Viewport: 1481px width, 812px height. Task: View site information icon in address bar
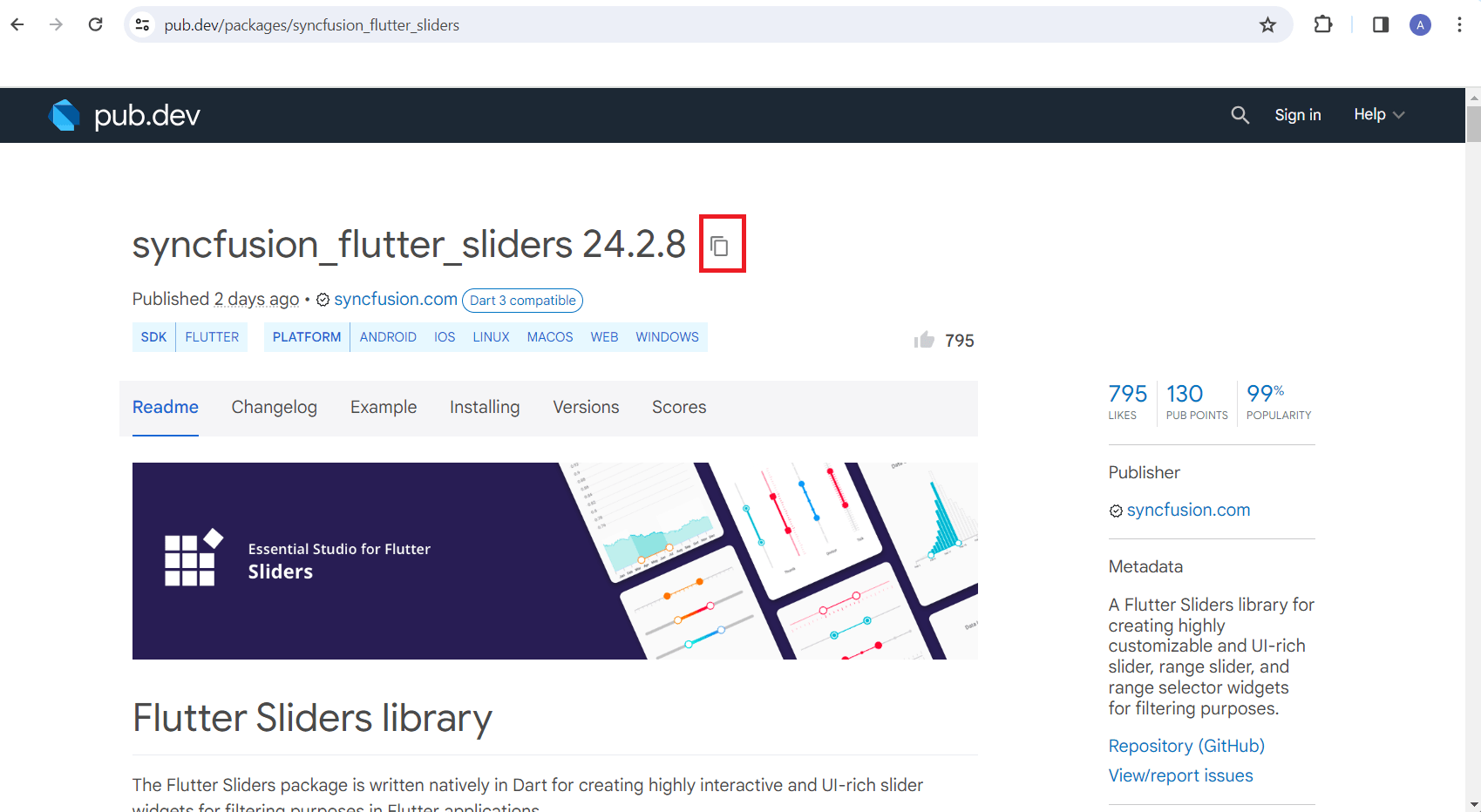pos(142,25)
